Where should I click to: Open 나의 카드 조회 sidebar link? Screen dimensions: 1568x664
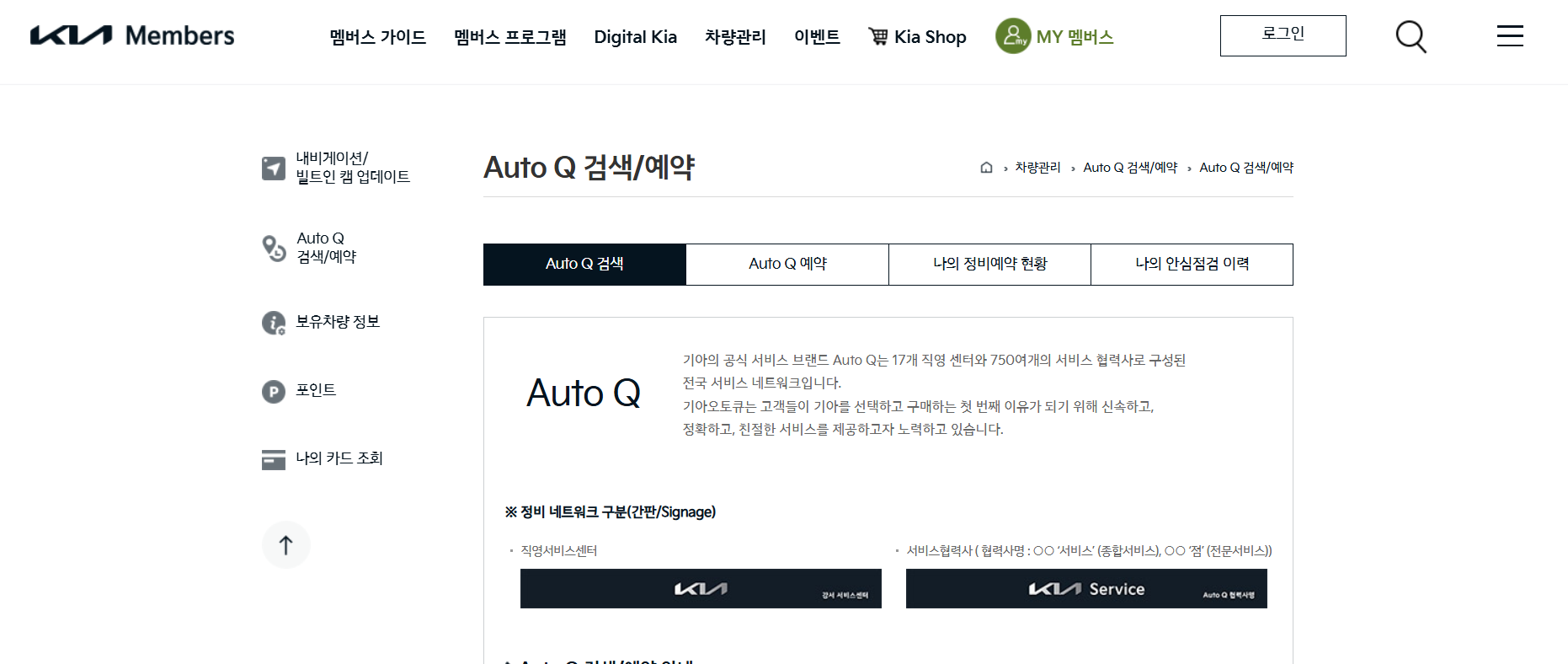tap(339, 458)
